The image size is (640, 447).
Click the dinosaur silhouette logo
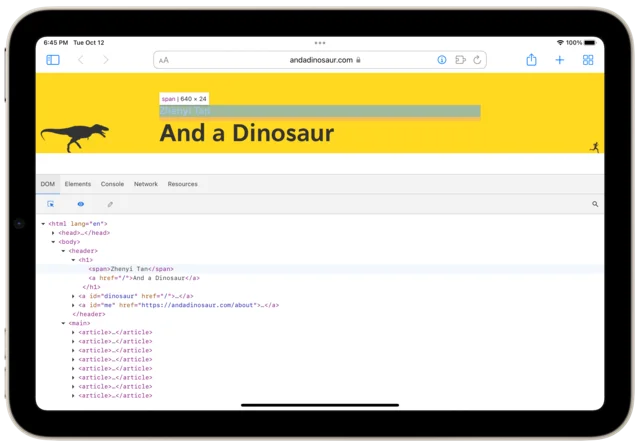point(75,138)
